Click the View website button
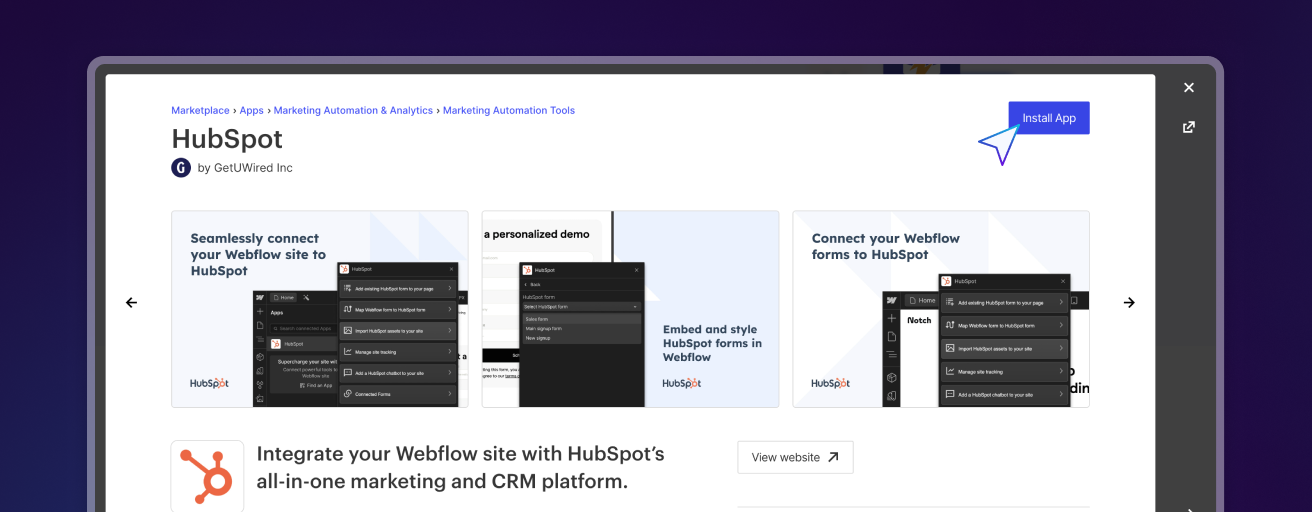1312x512 pixels. pyautogui.click(x=795, y=457)
